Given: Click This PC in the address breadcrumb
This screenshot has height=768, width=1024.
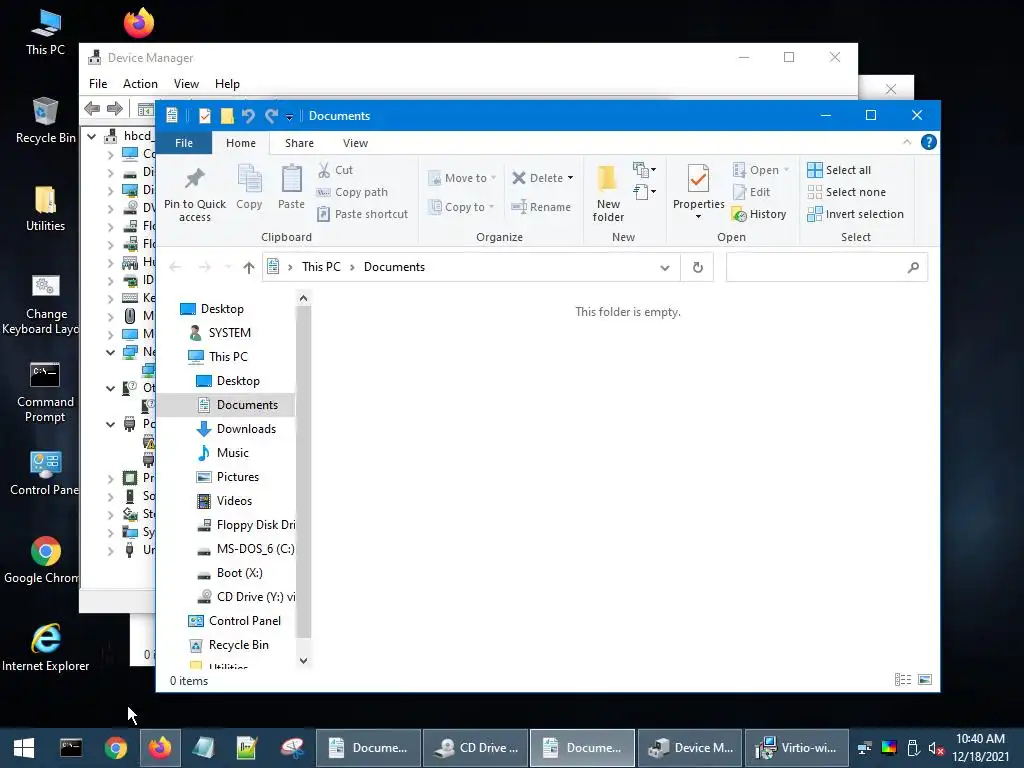Looking at the screenshot, I should pyautogui.click(x=321, y=267).
